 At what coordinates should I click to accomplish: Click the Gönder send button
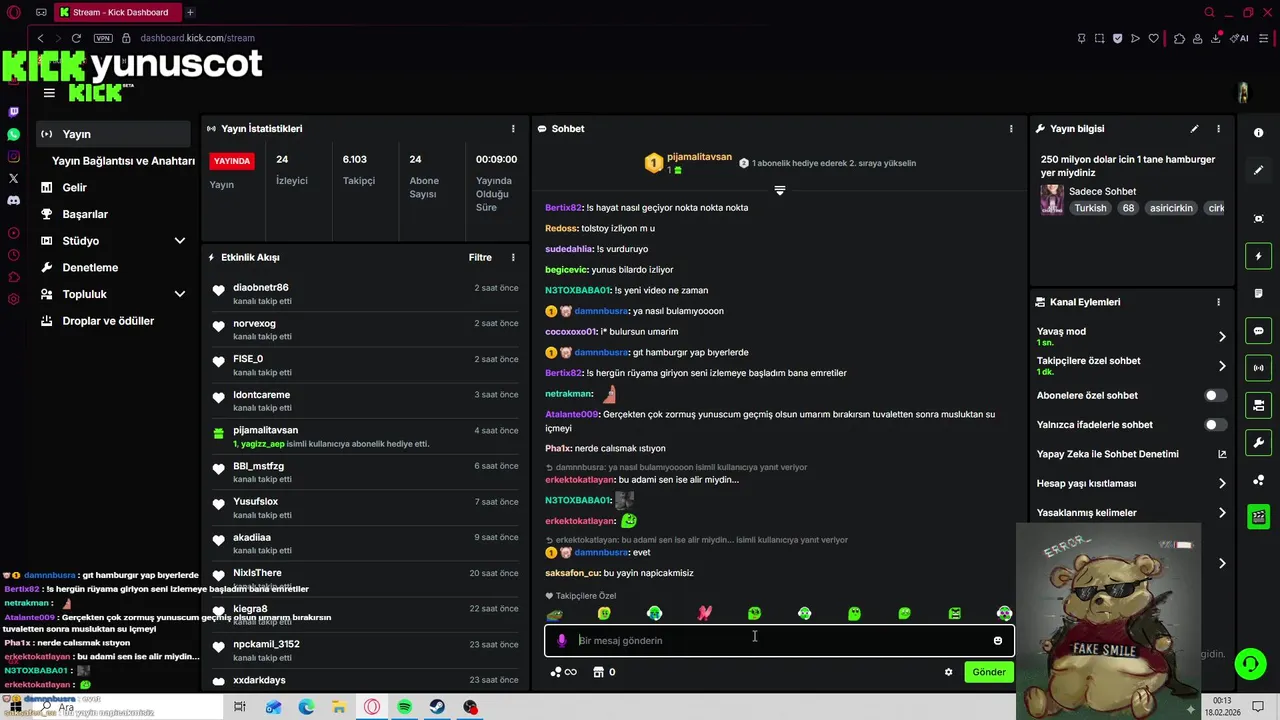tap(989, 672)
